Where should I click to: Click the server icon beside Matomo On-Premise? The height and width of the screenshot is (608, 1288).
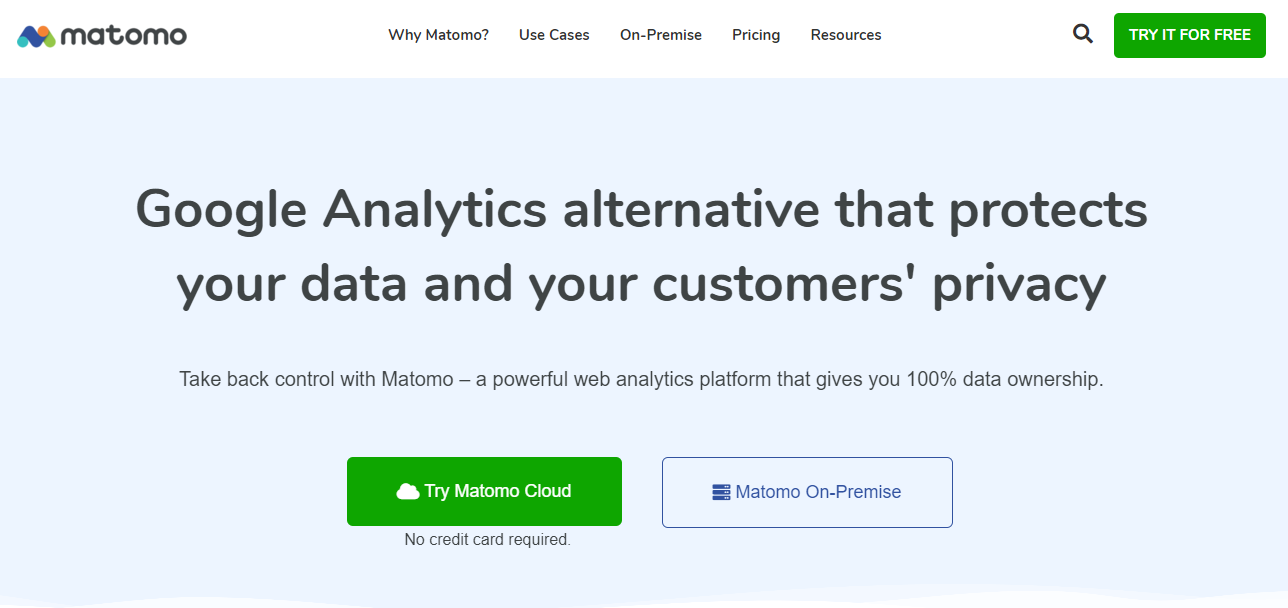point(721,492)
